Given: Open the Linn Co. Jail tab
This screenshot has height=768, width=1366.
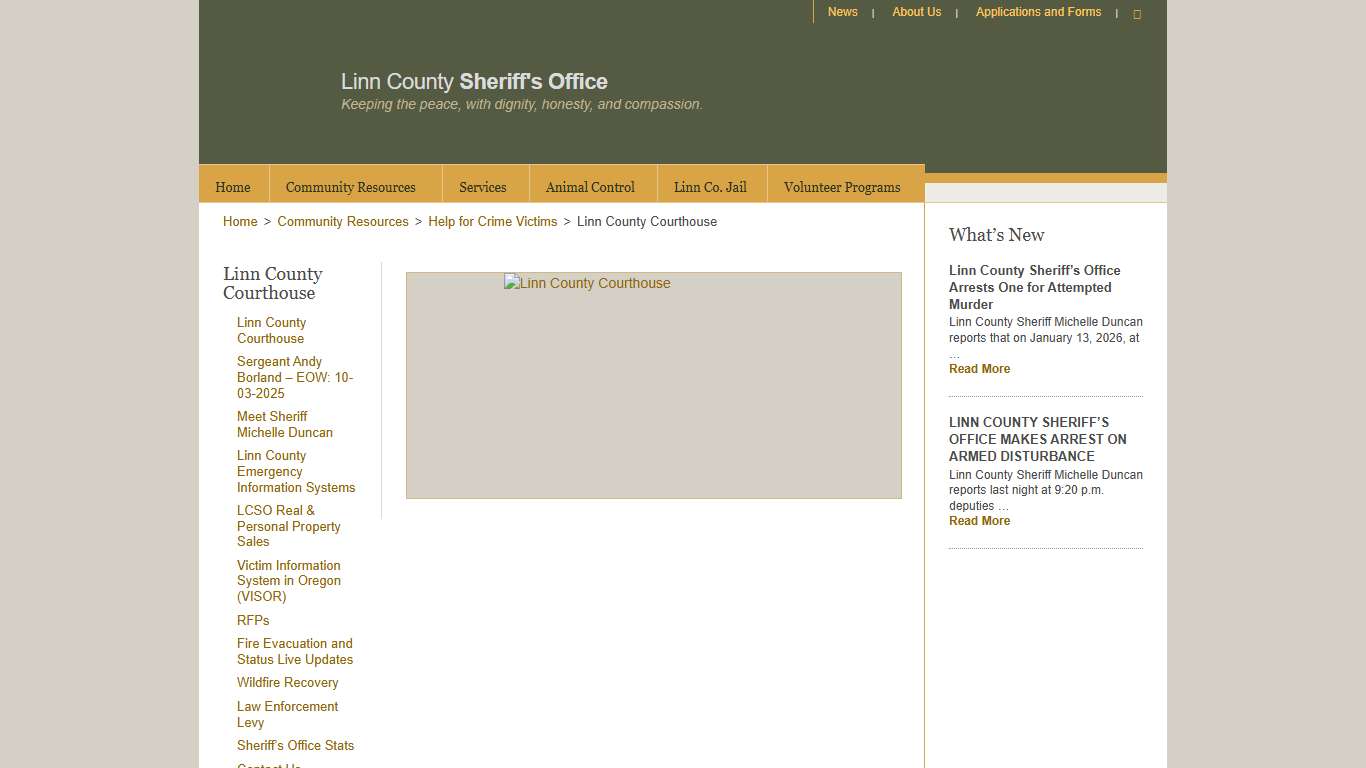Looking at the screenshot, I should pos(710,186).
